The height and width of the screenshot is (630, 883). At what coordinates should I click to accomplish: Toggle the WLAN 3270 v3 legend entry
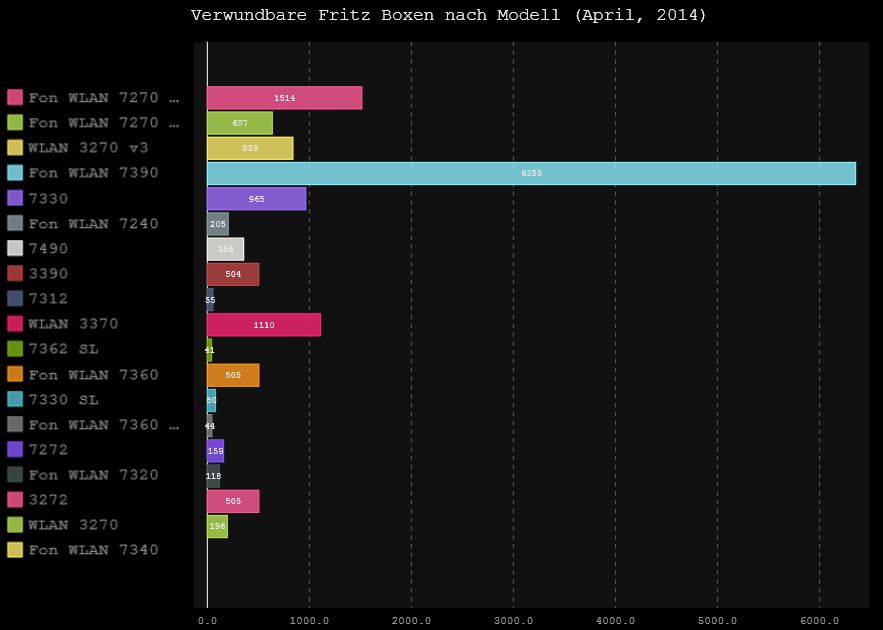(x=88, y=148)
